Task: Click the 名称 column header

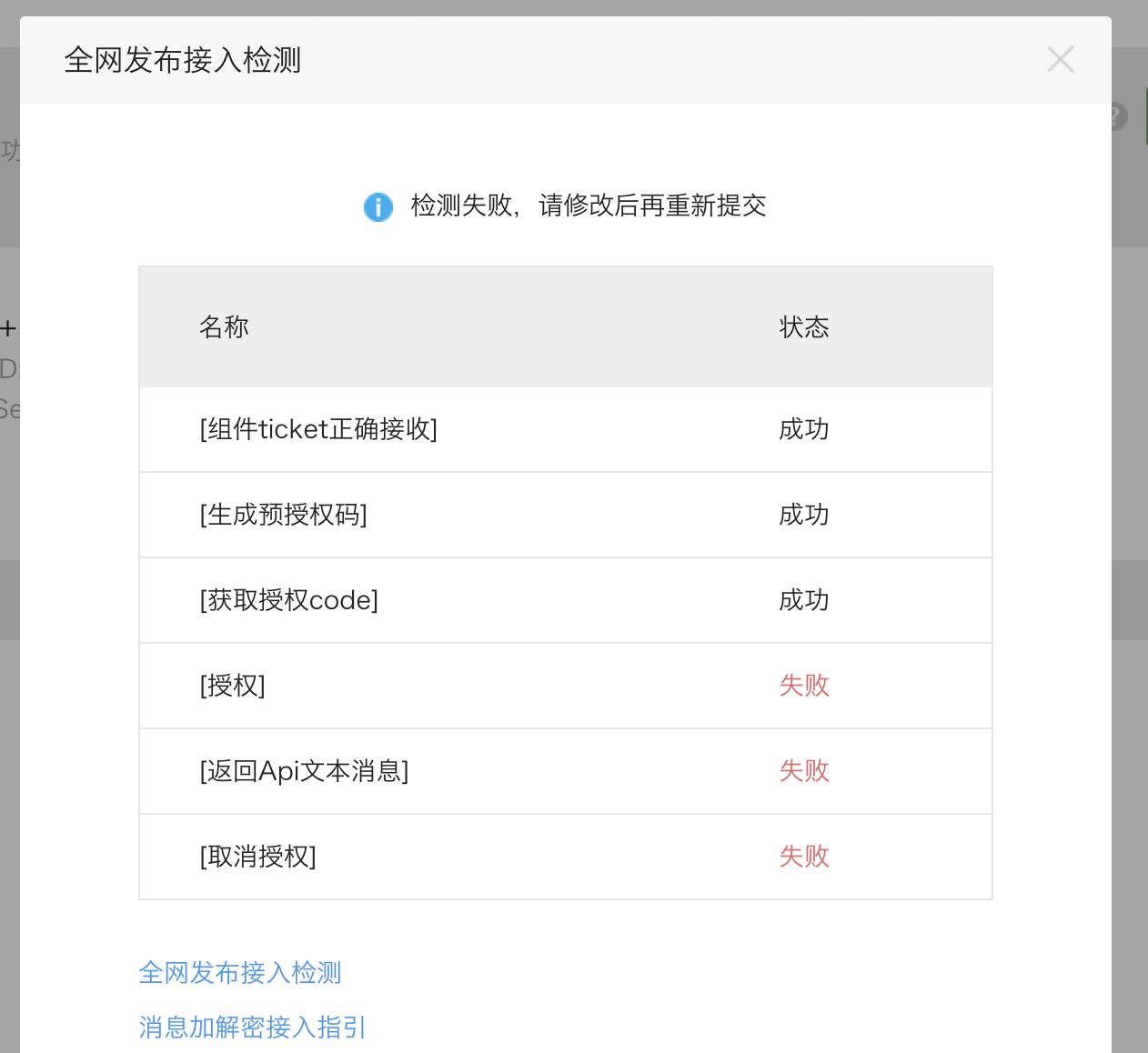Action: point(224,327)
